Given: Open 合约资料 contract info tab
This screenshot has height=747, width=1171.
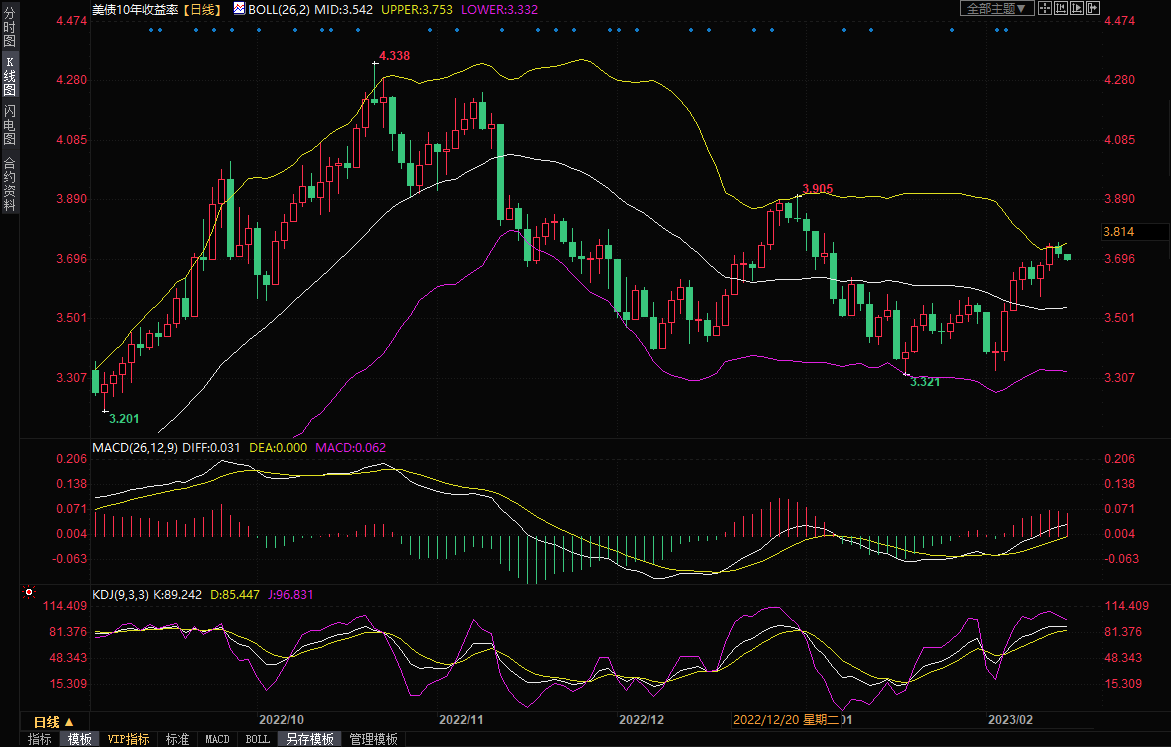Looking at the screenshot, I should 9,184.
